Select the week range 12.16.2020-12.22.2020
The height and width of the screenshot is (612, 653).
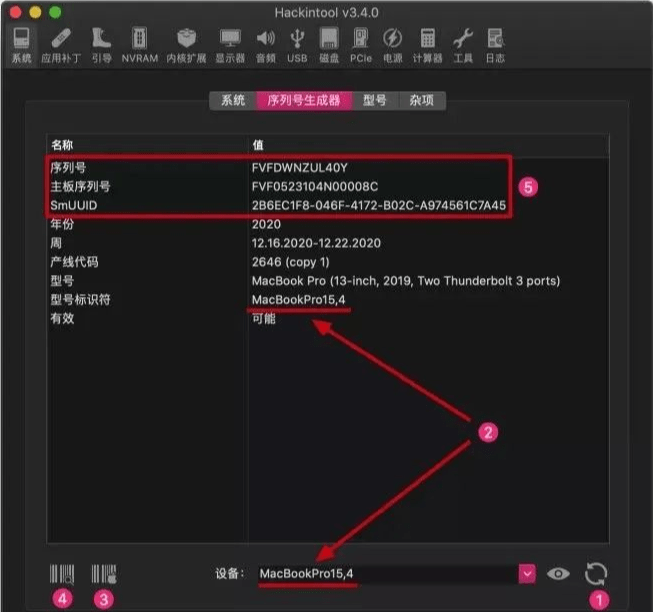(x=316, y=243)
